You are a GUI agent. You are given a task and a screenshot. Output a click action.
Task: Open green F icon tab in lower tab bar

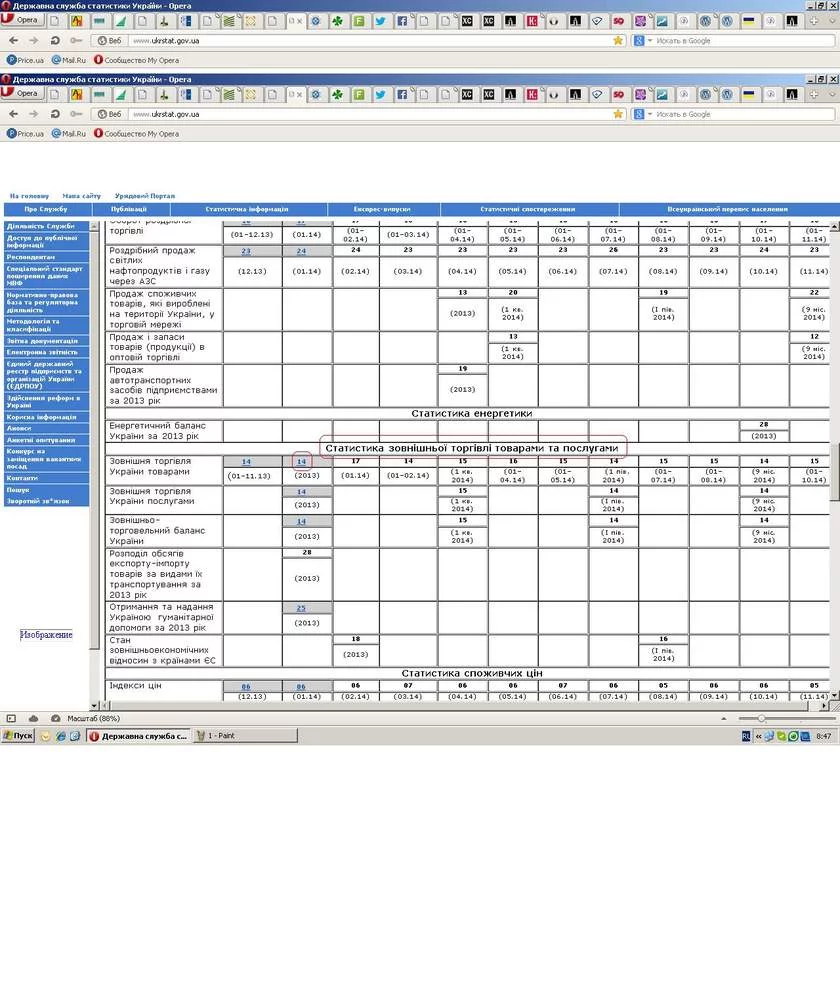pyautogui.click(x=359, y=94)
